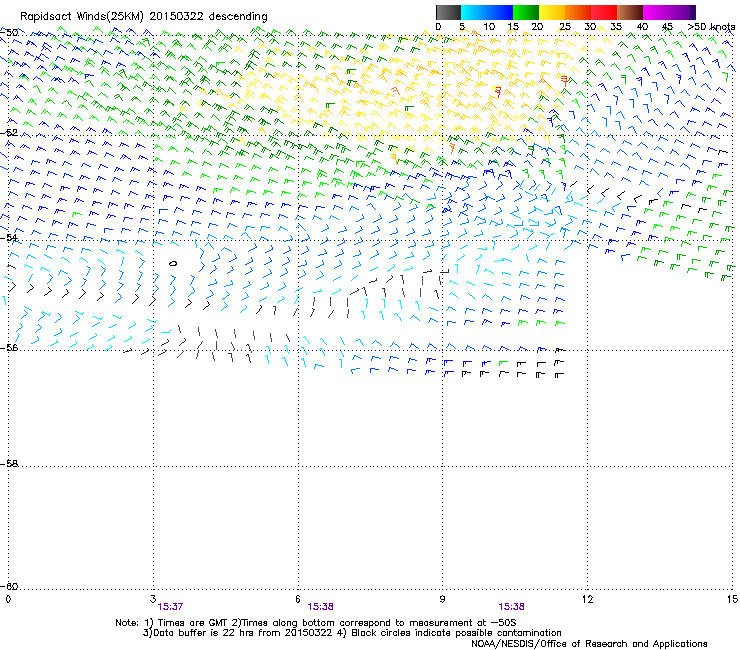Click the latitude label '-56'
This screenshot has width=740, height=650.
click(9, 347)
